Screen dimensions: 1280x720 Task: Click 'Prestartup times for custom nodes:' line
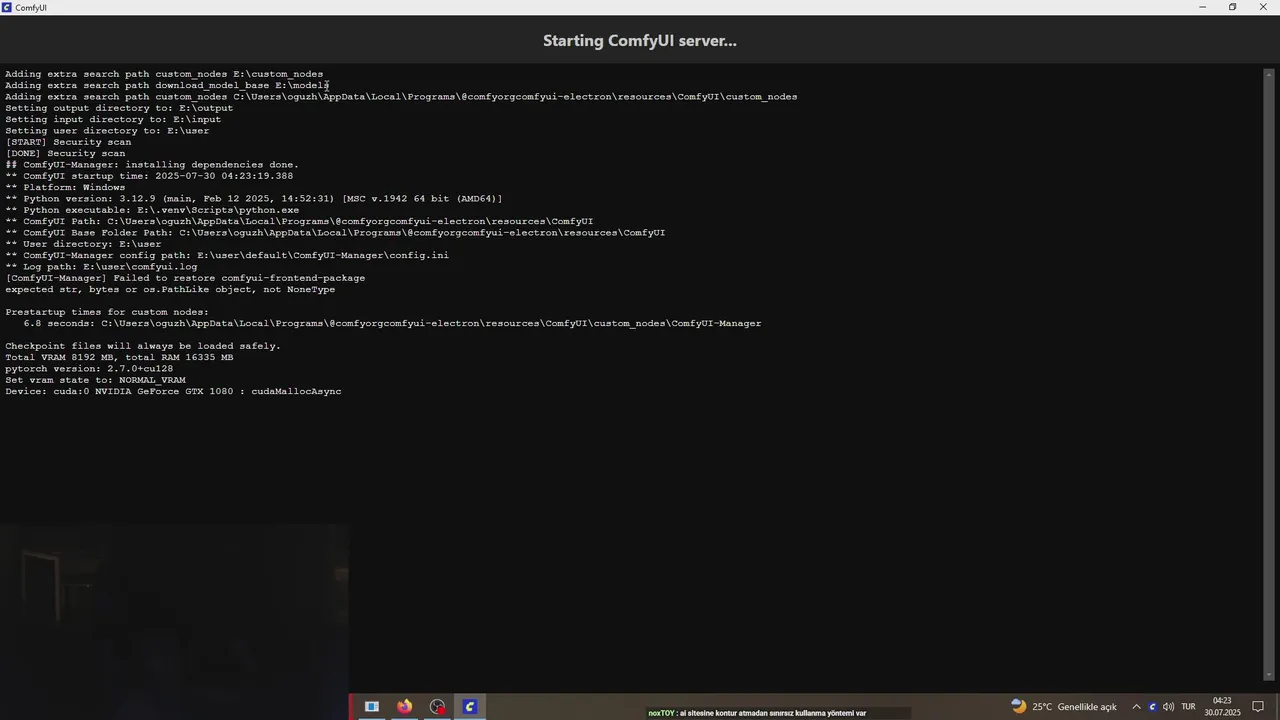(107, 312)
